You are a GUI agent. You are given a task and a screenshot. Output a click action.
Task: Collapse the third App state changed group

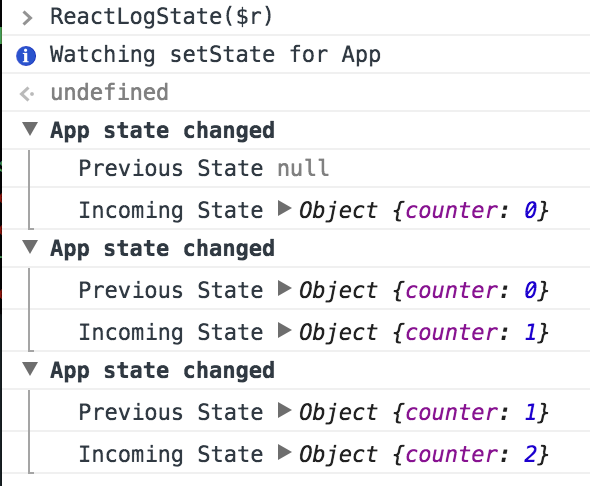[30, 369]
